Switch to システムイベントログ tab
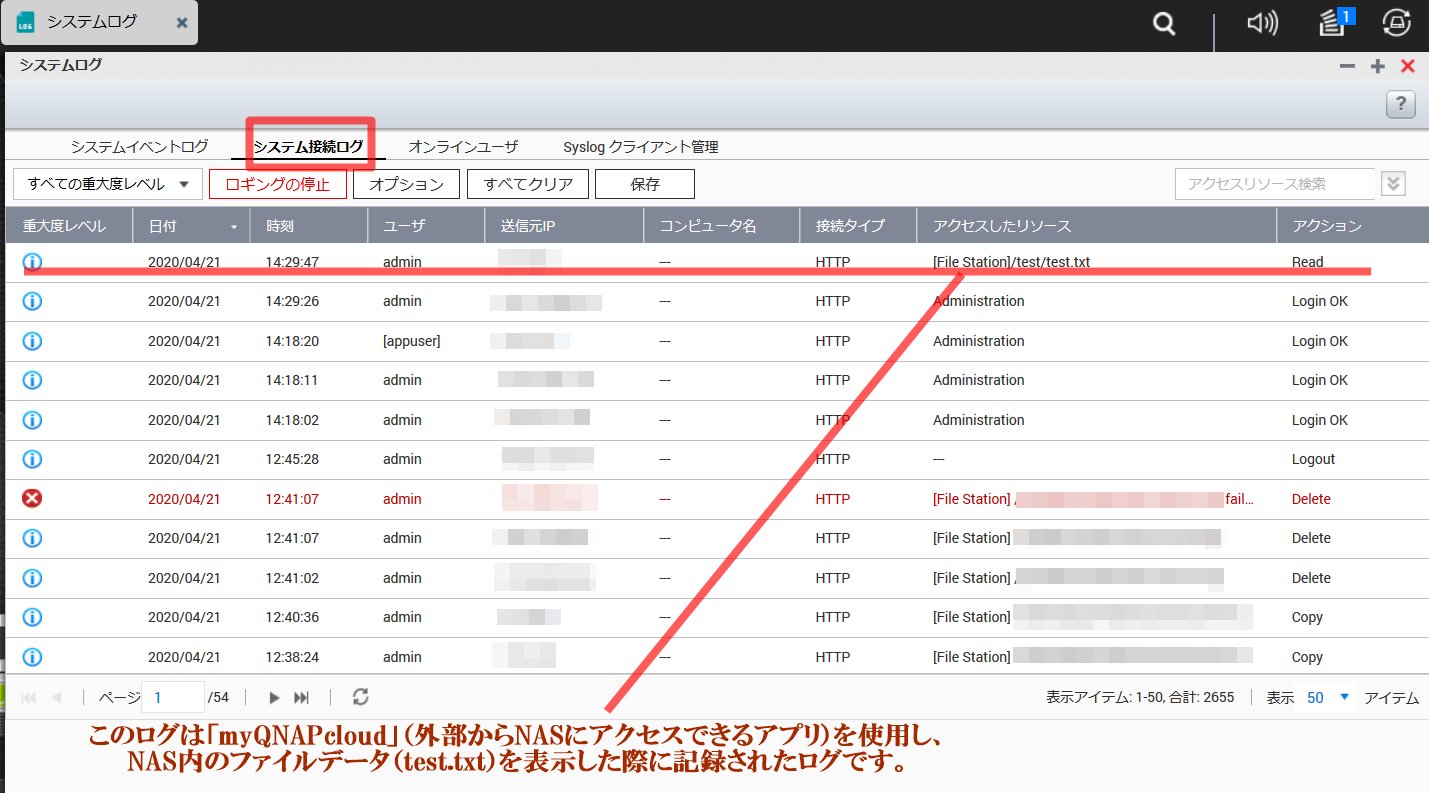This screenshot has width=1429, height=793. 139,147
